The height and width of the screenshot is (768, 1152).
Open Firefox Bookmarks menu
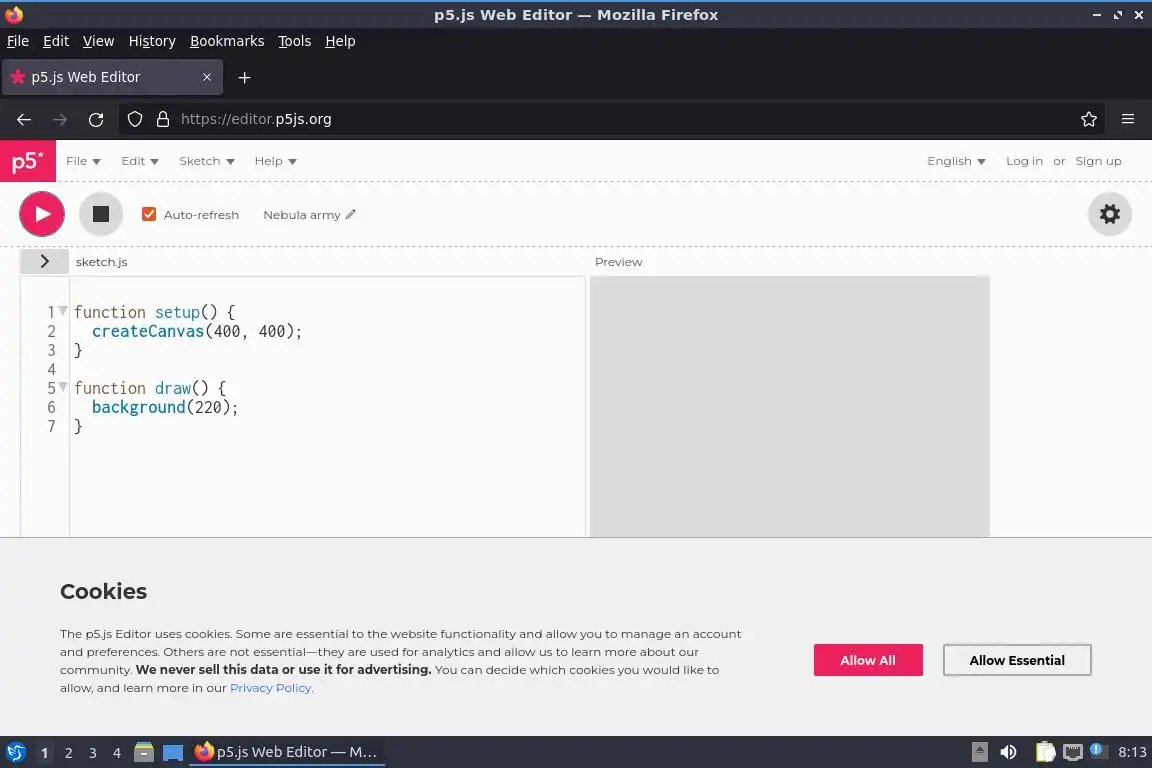[227, 41]
